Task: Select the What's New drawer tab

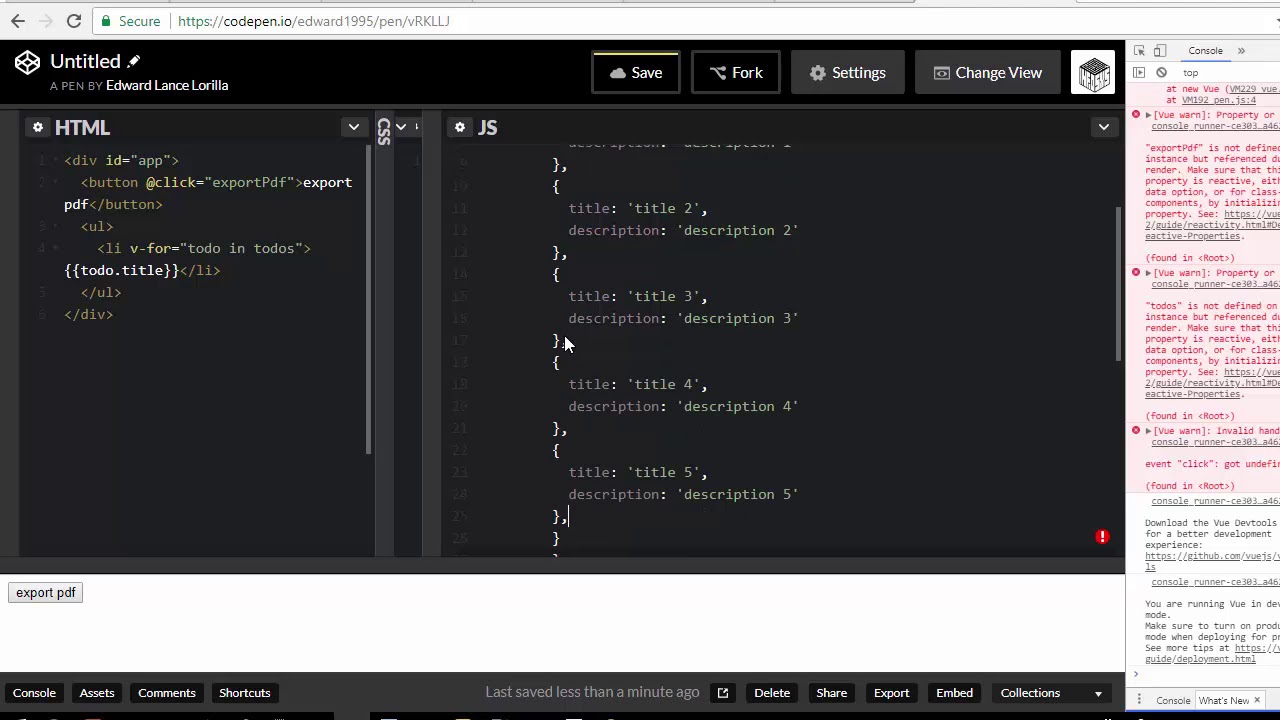Action: point(1223,701)
